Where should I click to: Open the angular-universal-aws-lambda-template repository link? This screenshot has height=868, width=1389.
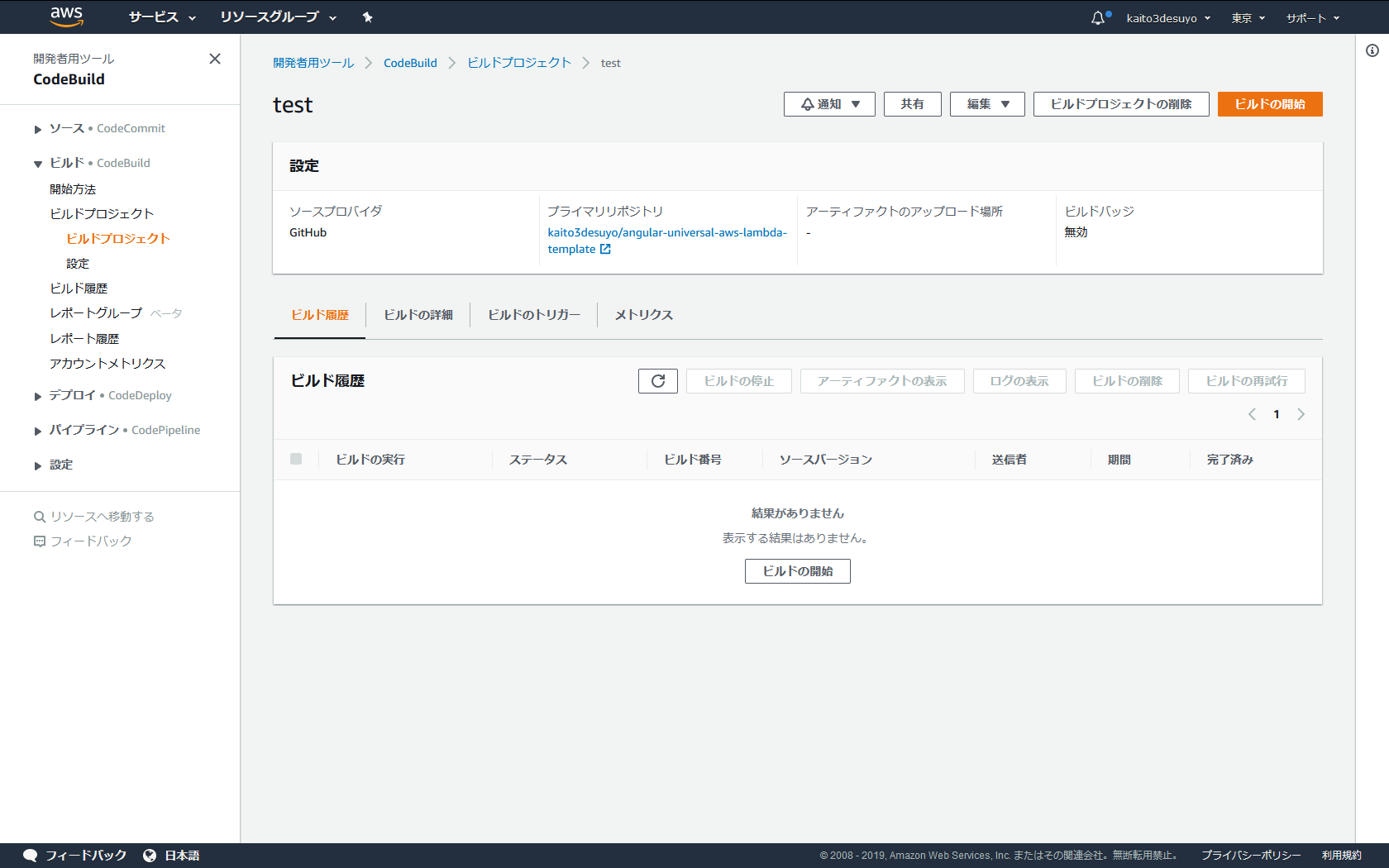pyautogui.click(x=667, y=241)
